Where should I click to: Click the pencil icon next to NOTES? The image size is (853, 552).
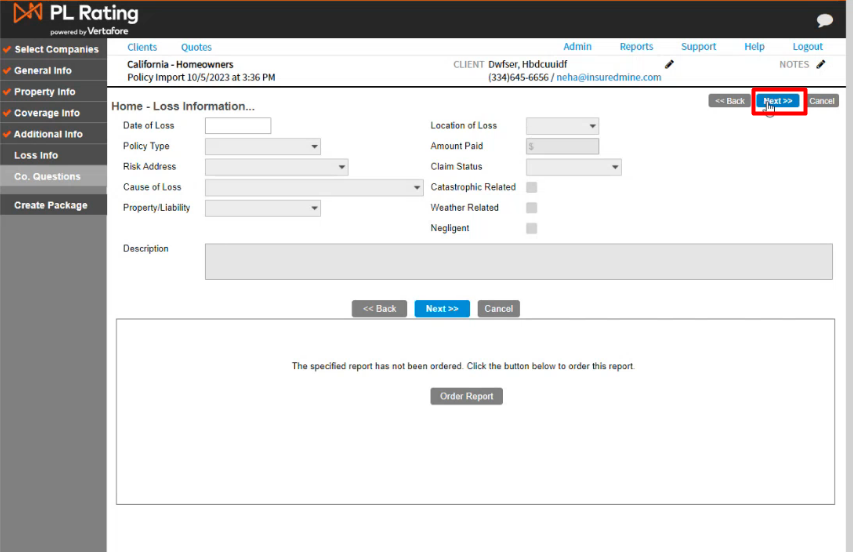[820, 64]
